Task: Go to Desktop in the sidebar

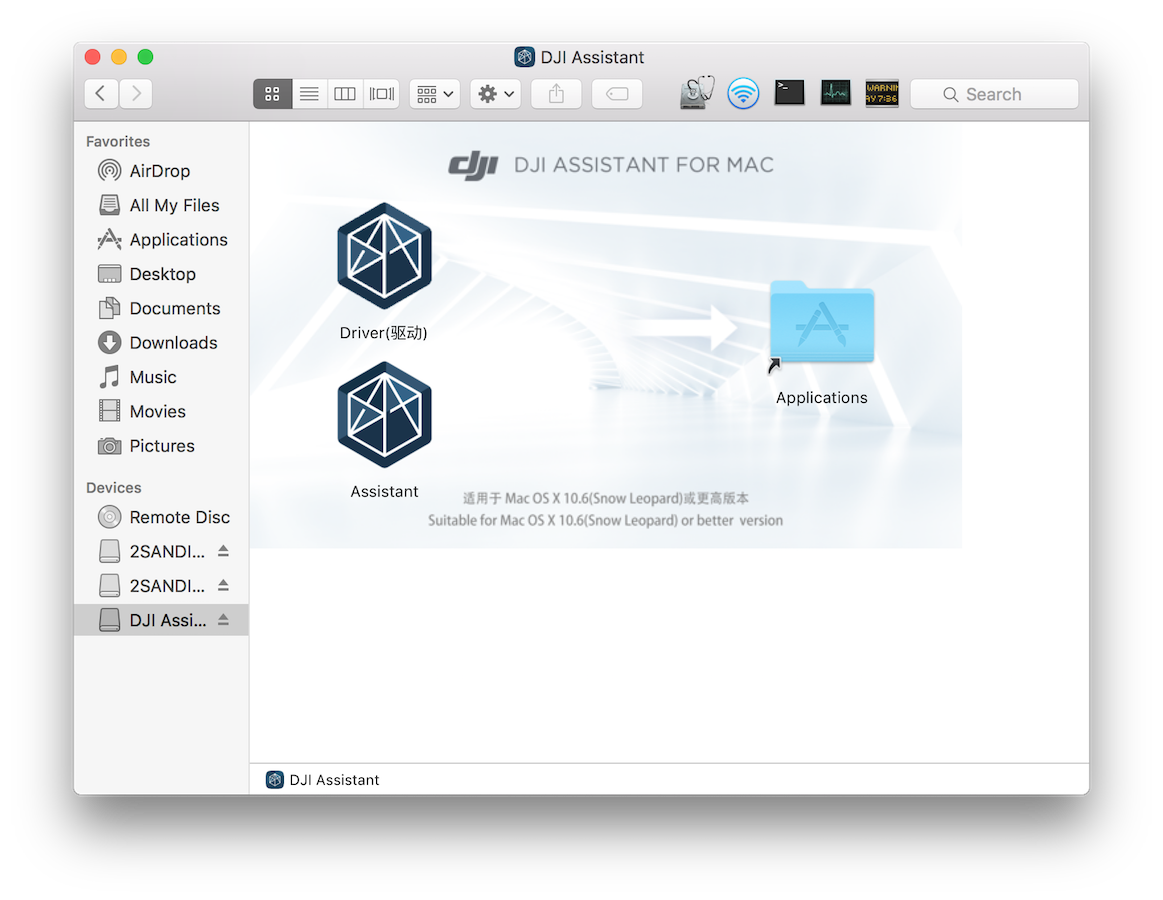Action: click(x=160, y=274)
